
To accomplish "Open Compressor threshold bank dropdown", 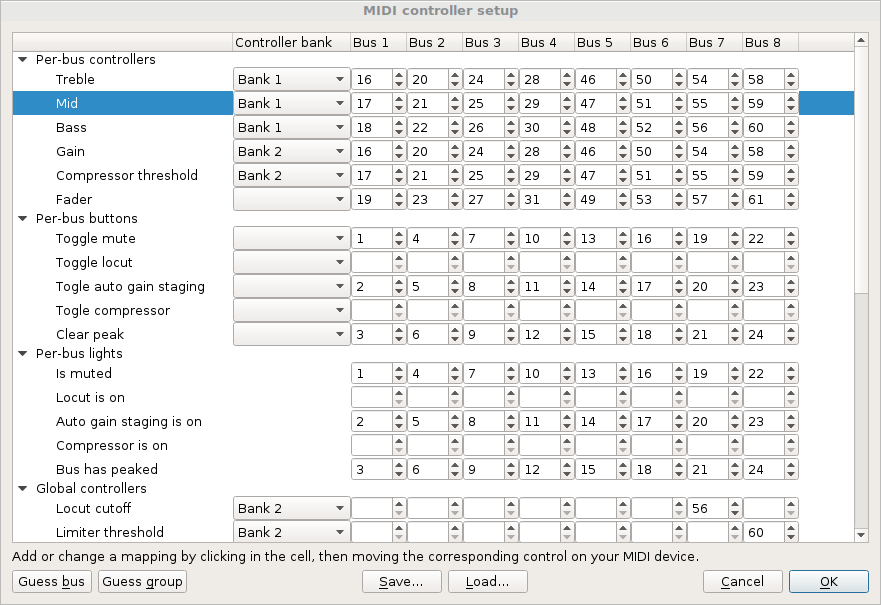I will click(x=291, y=175).
